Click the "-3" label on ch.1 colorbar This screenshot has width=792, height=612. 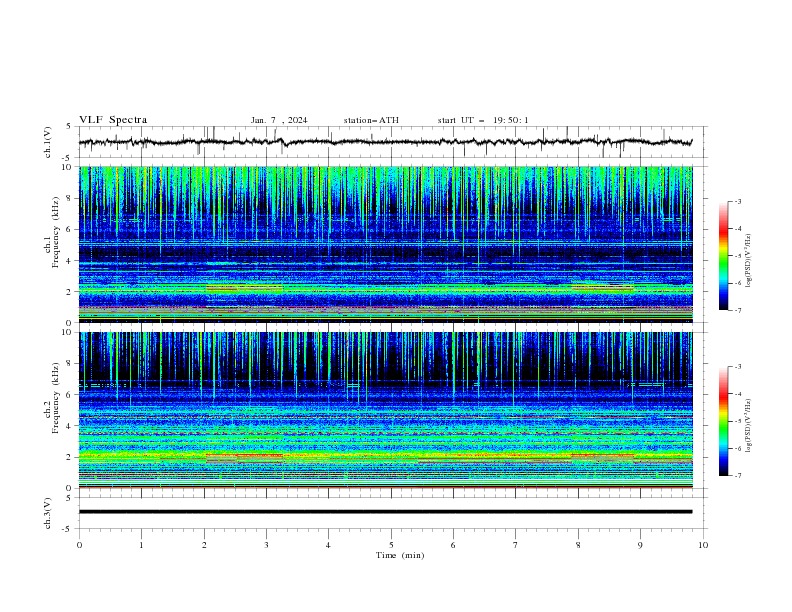point(737,201)
